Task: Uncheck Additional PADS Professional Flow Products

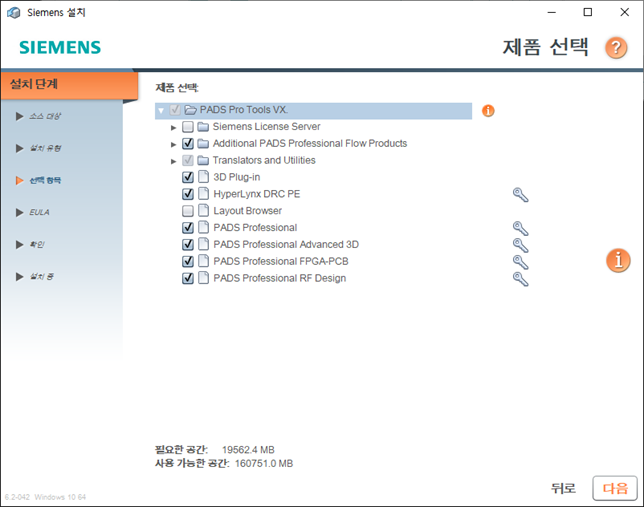Action: tap(188, 143)
